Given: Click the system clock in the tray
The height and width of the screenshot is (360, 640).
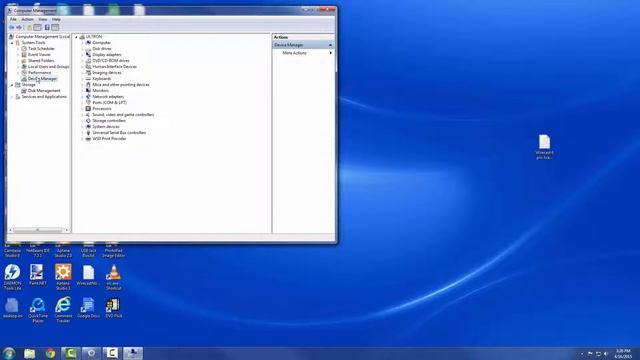Looking at the screenshot, I should 623,353.
